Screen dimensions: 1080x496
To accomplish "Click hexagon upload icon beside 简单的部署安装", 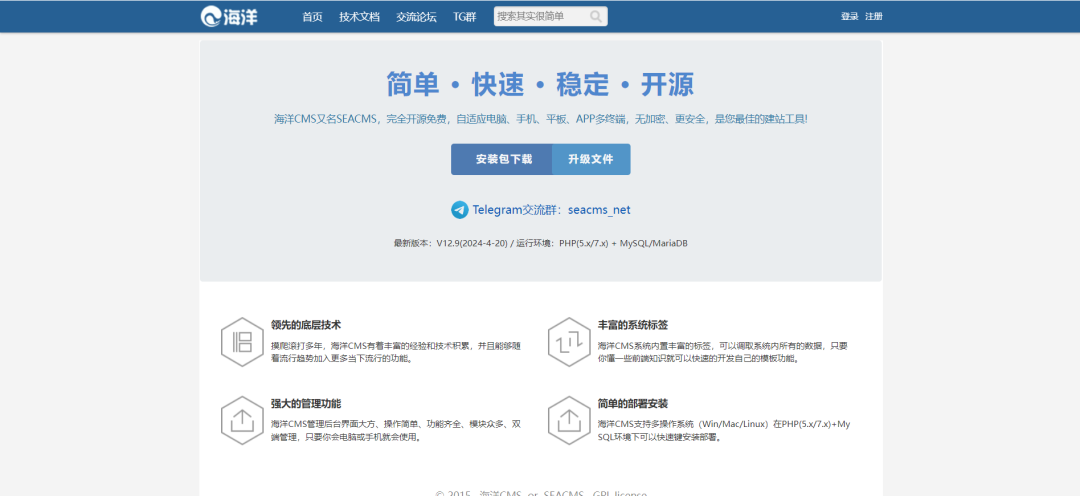I will point(569,420).
